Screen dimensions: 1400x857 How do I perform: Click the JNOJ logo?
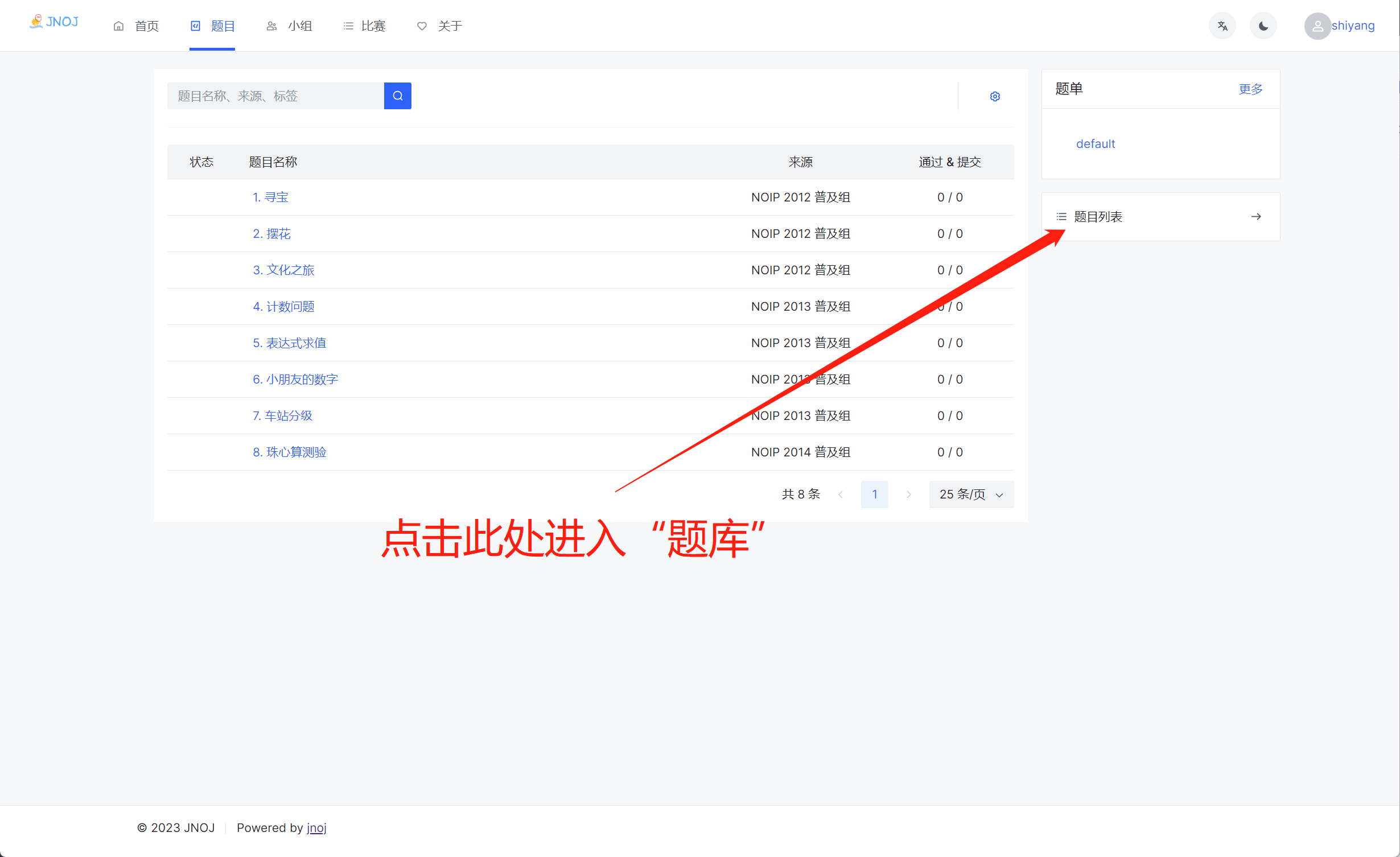point(54,22)
